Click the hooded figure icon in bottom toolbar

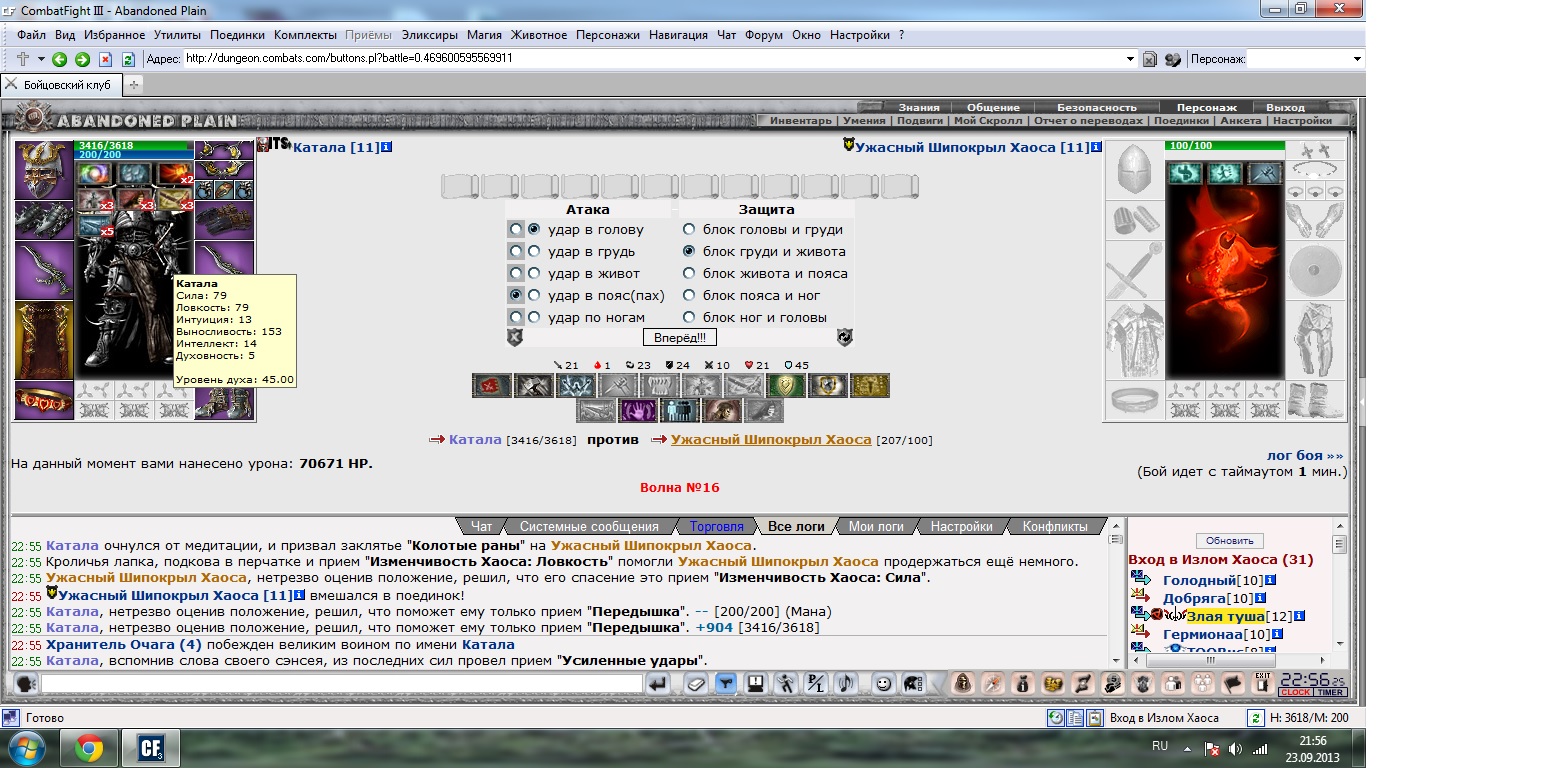pyautogui.click(x=963, y=684)
